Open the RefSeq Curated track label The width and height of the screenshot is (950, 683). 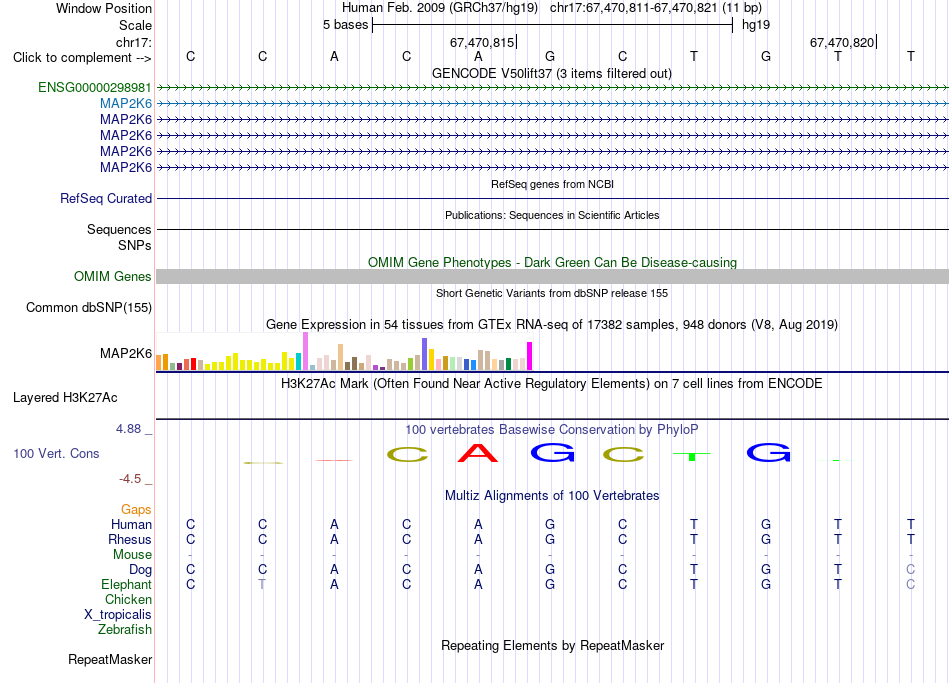(x=106, y=198)
